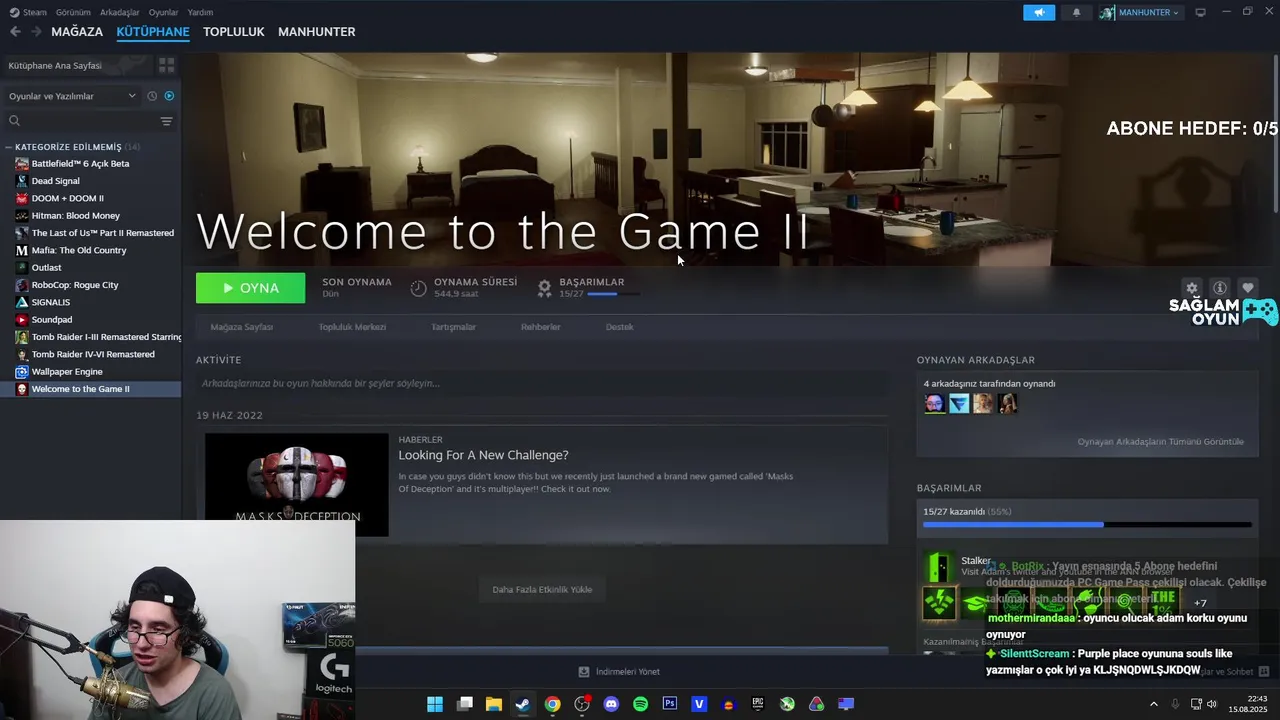
Task: Toggle sort by recent clock icon
Action: point(152,96)
